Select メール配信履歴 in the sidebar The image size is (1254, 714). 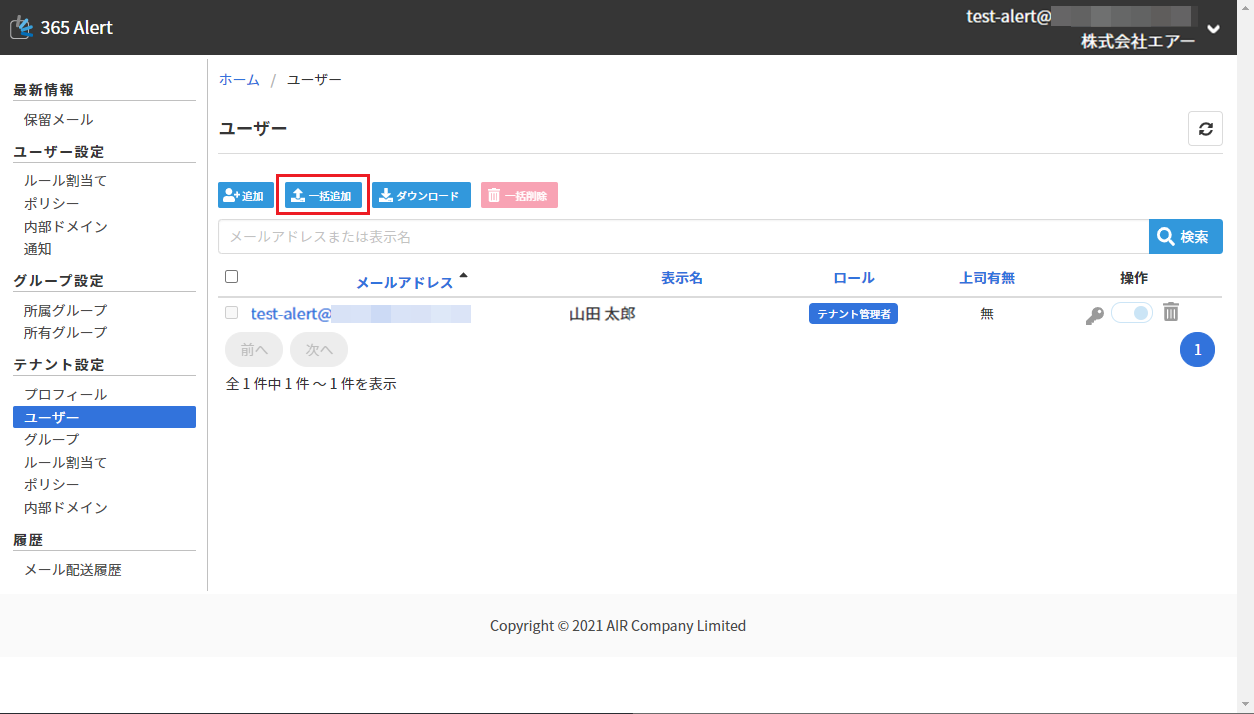(x=72, y=570)
